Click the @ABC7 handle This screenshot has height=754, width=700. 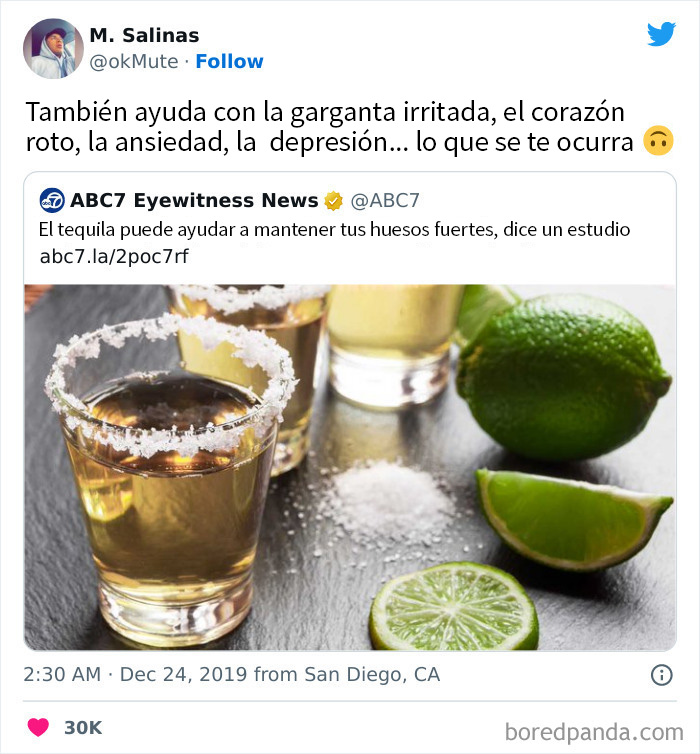(385, 201)
